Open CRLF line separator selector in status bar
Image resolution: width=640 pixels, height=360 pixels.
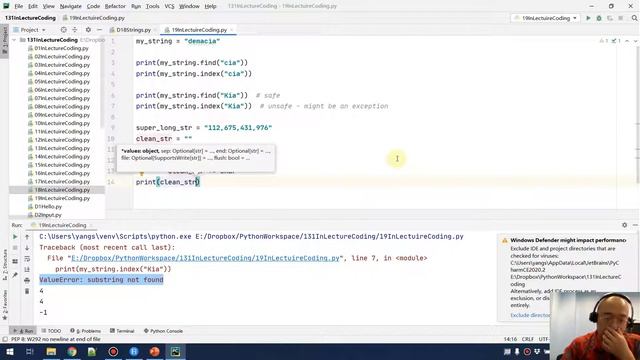point(528,339)
